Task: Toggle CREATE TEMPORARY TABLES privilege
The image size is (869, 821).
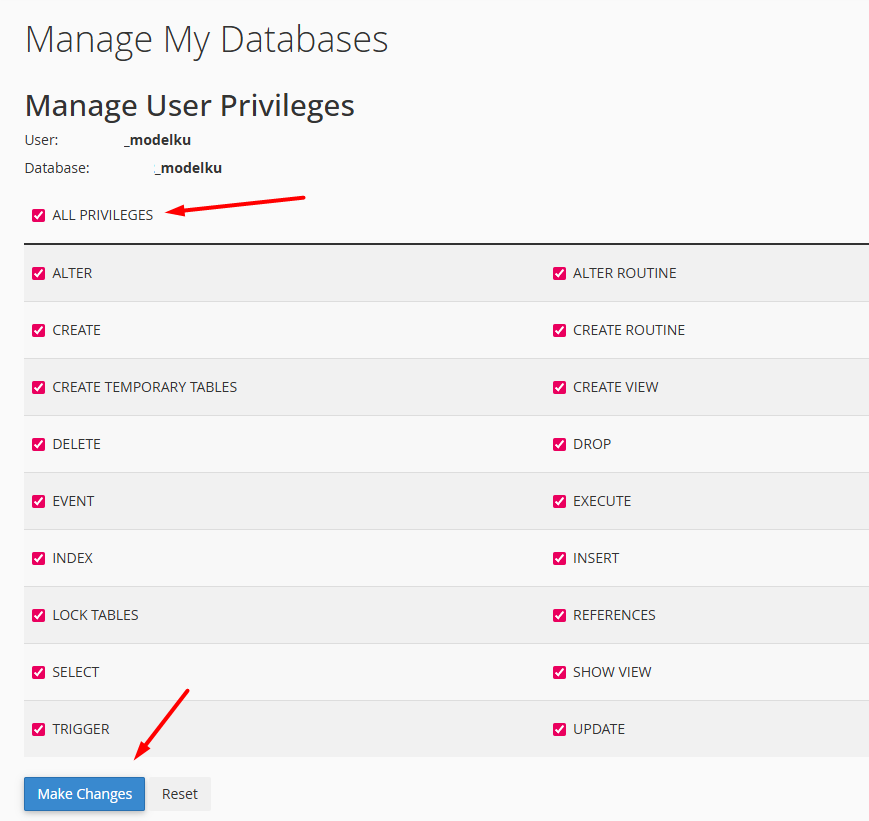Action: 38,386
